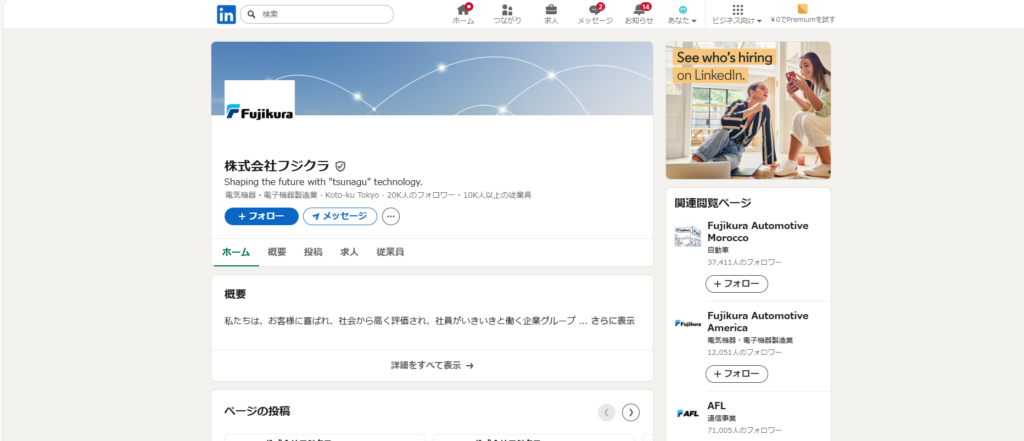Open the three-dot more options button
Image resolution: width=1024 pixels, height=441 pixels.
tap(391, 216)
